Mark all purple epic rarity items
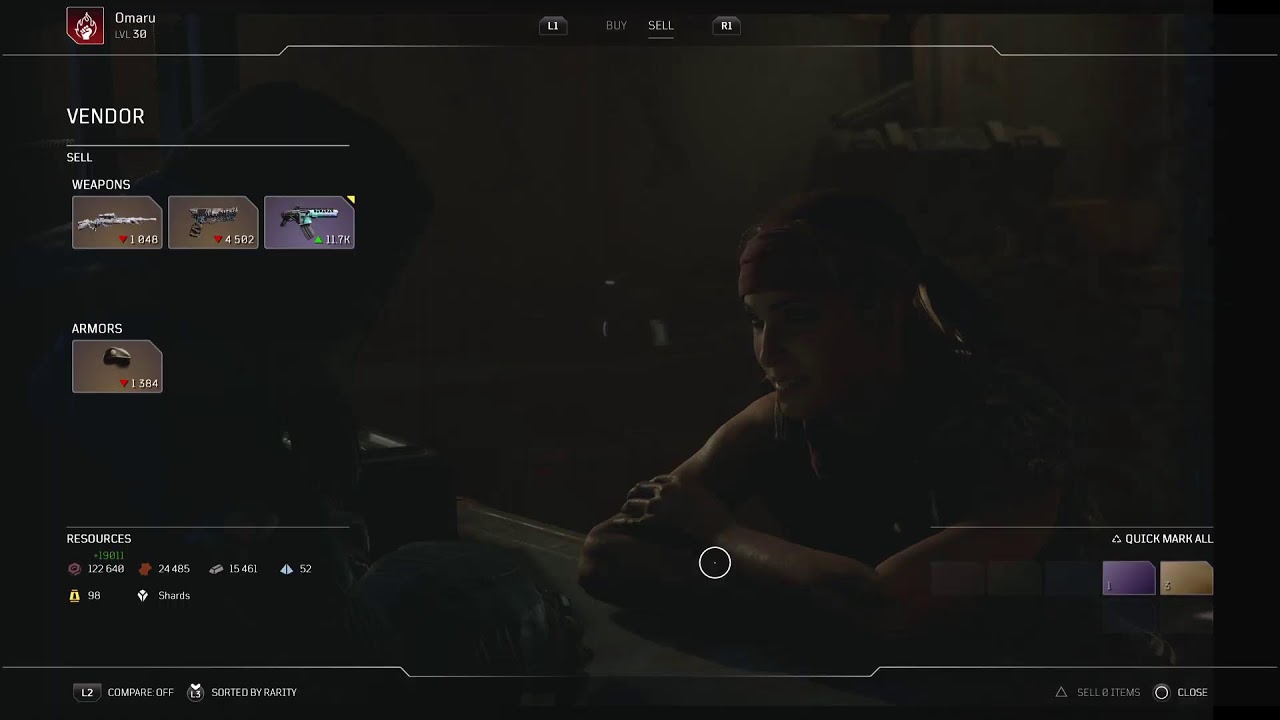1280x720 pixels. [1129, 578]
